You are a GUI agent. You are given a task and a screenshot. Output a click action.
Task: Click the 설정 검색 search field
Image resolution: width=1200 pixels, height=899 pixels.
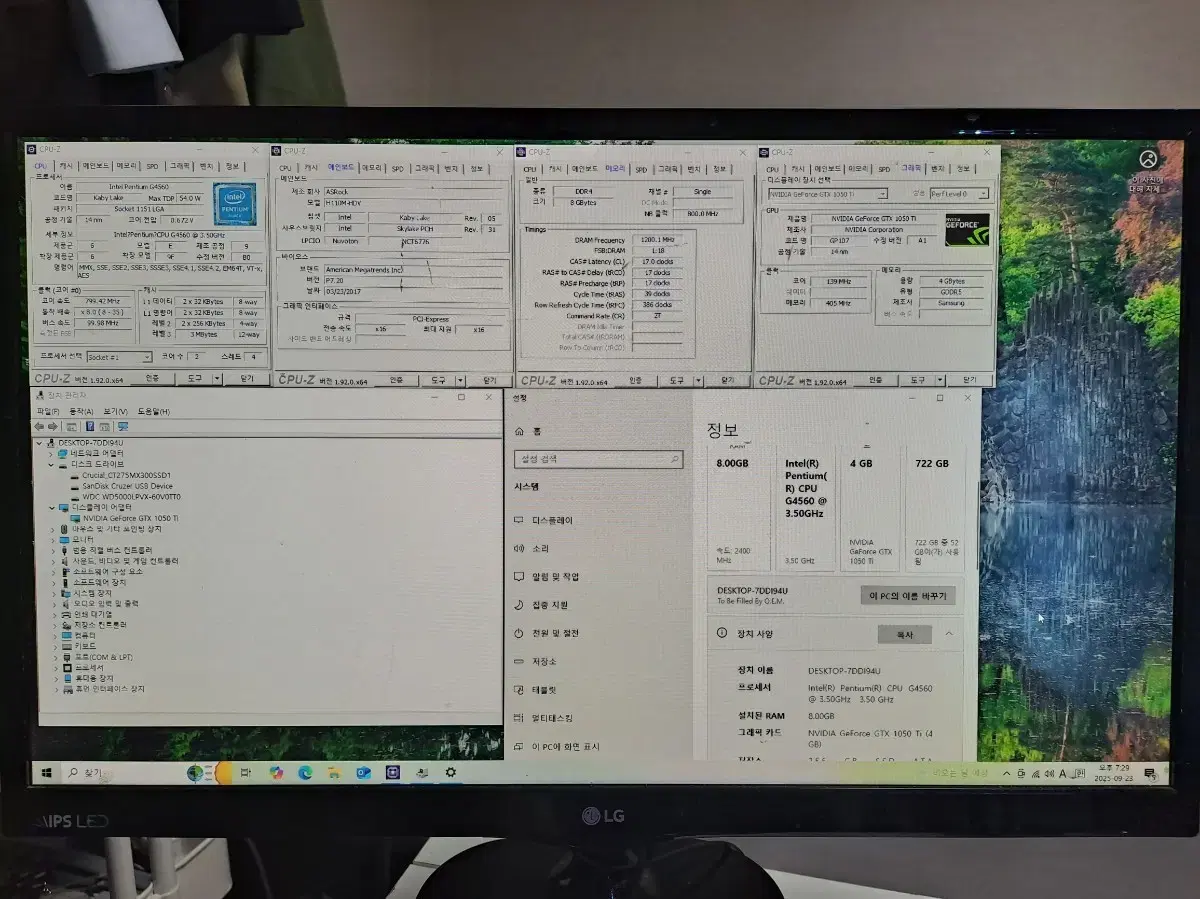[598, 459]
